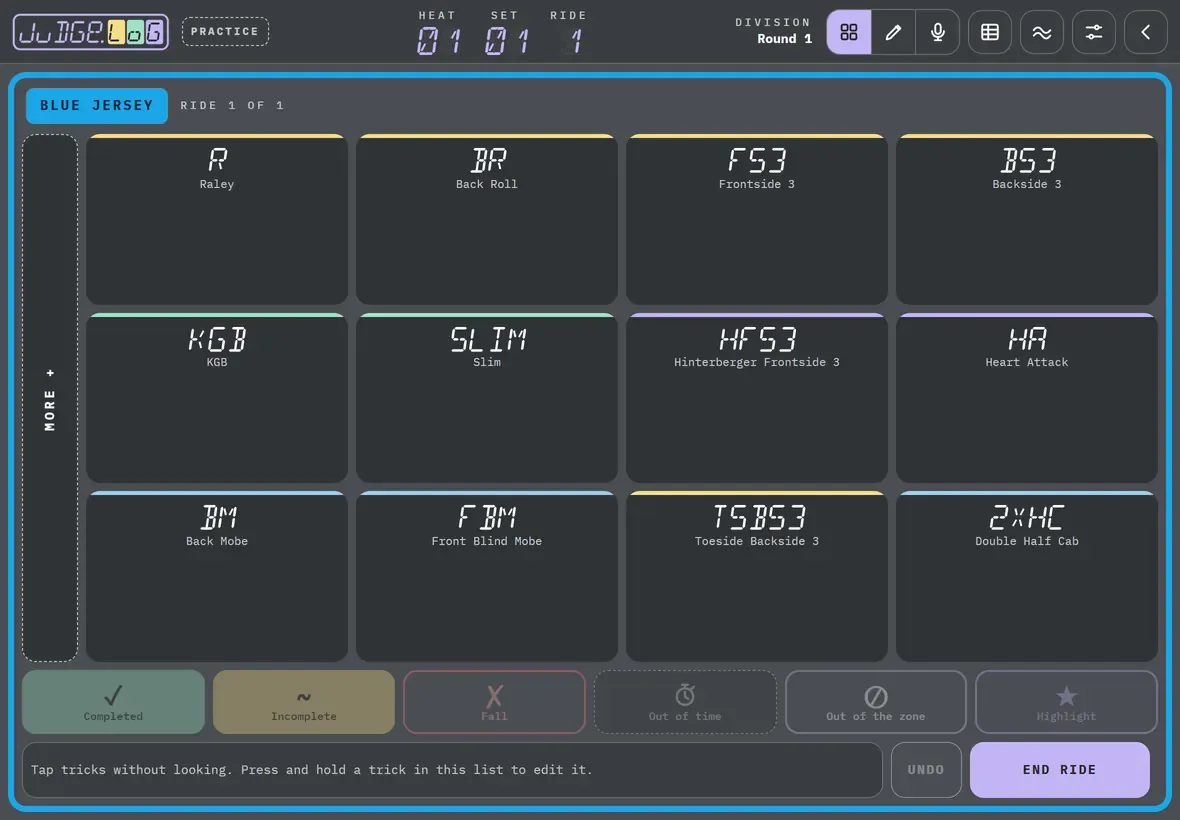Select the pencil edit mode icon
Viewport: 1180px width, 820px height.
pos(893,32)
